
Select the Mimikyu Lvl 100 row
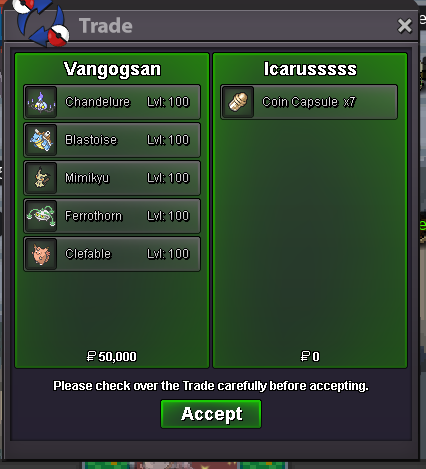point(112,178)
